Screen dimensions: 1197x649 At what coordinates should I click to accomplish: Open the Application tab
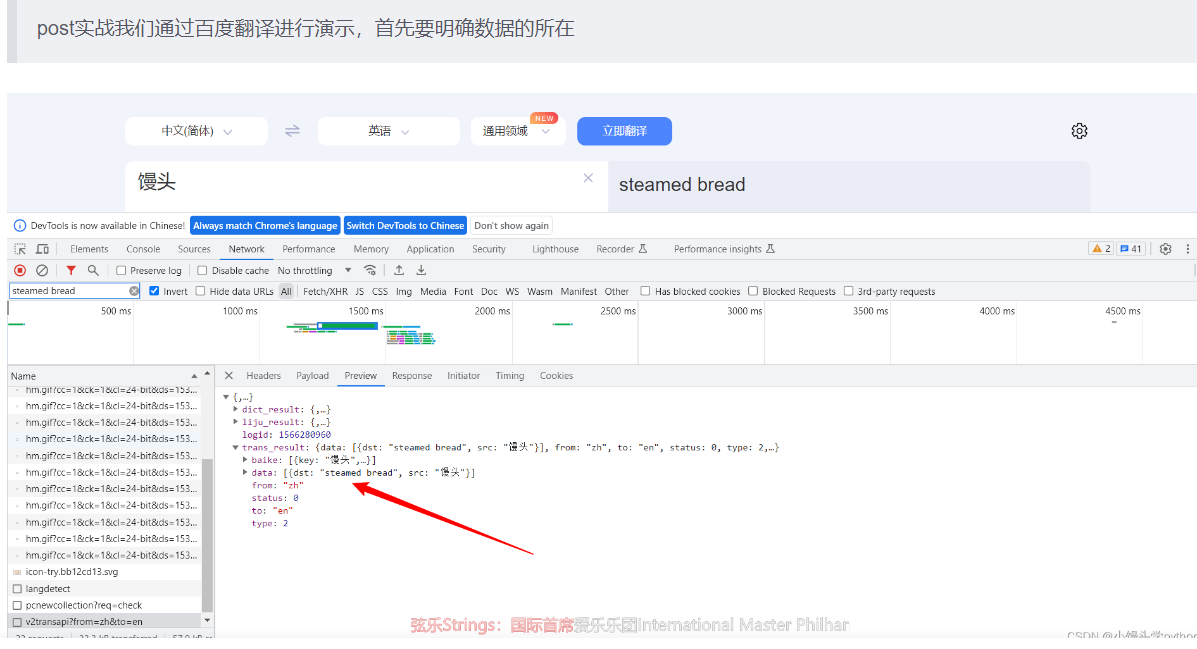tap(431, 249)
